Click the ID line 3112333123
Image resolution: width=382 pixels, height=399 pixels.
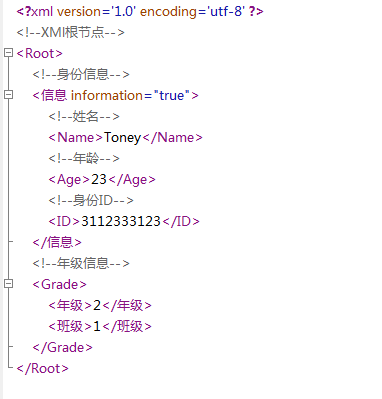click(124, 221)
